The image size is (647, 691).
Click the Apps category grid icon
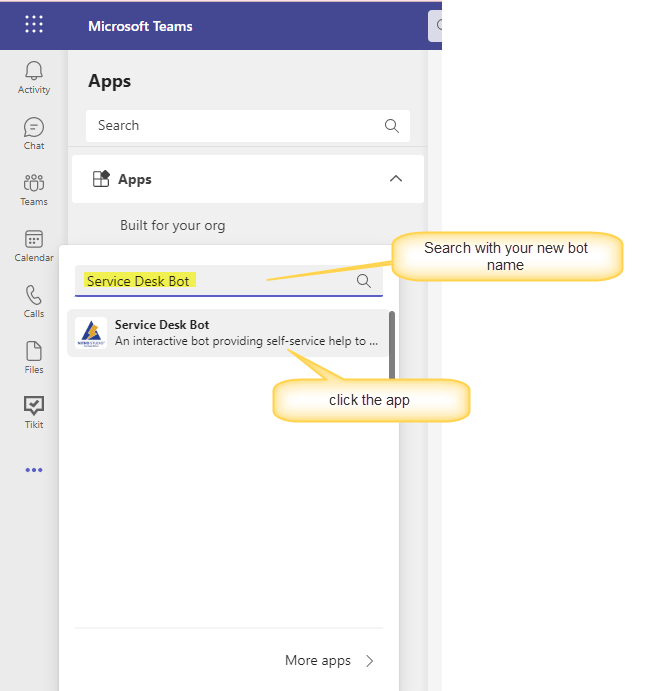[101, 179]
